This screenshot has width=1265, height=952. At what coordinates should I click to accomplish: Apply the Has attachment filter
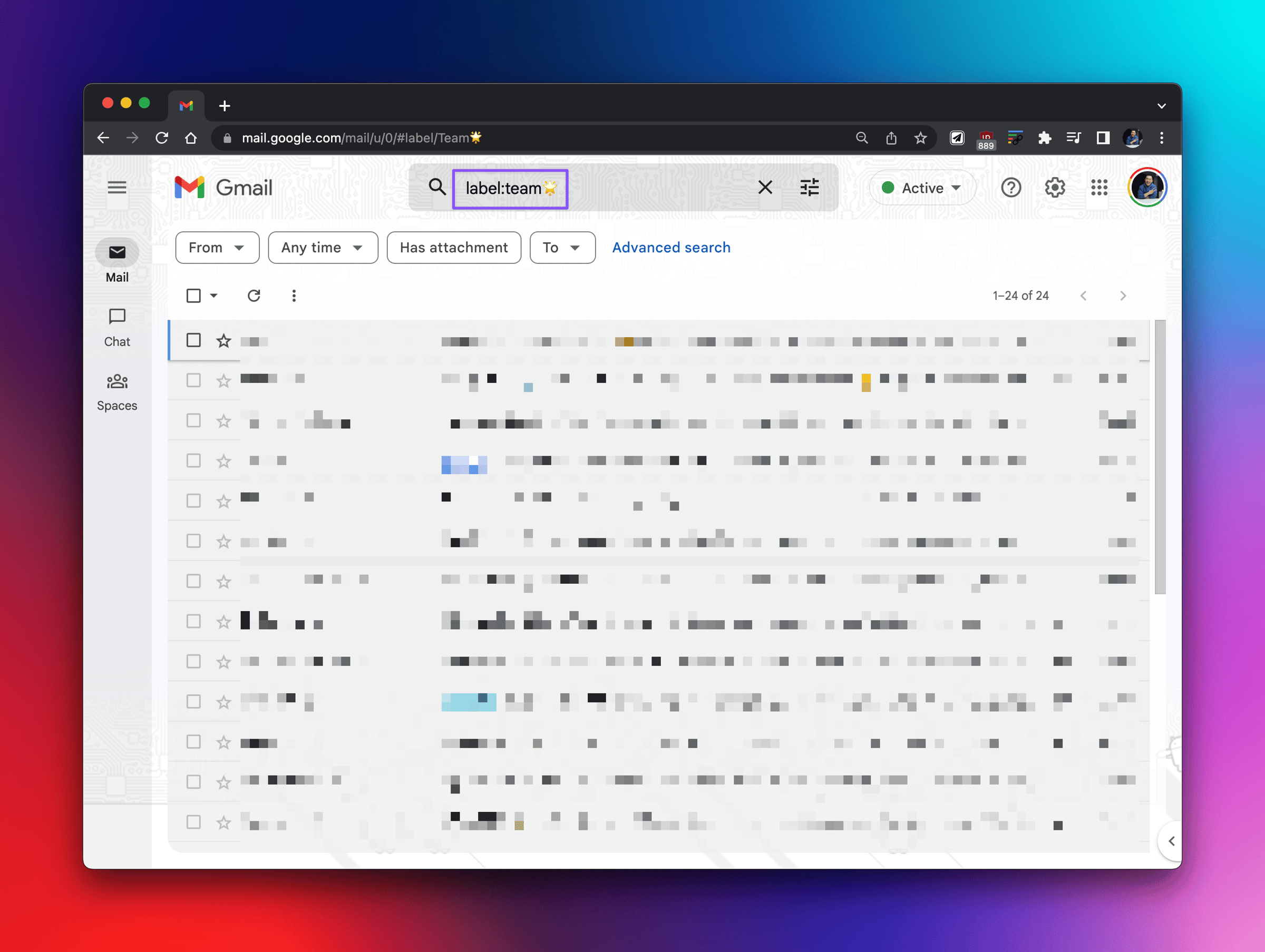coord(453,248)
